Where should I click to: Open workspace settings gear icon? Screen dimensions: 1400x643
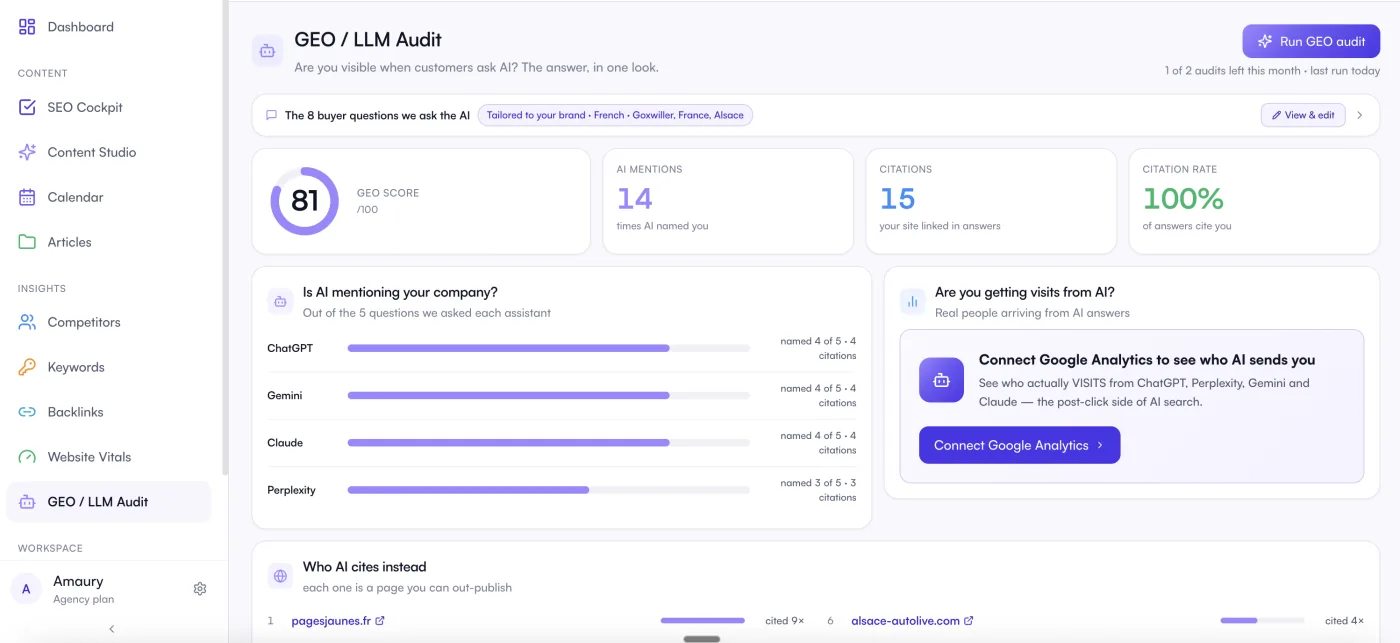tap(200, 589)
